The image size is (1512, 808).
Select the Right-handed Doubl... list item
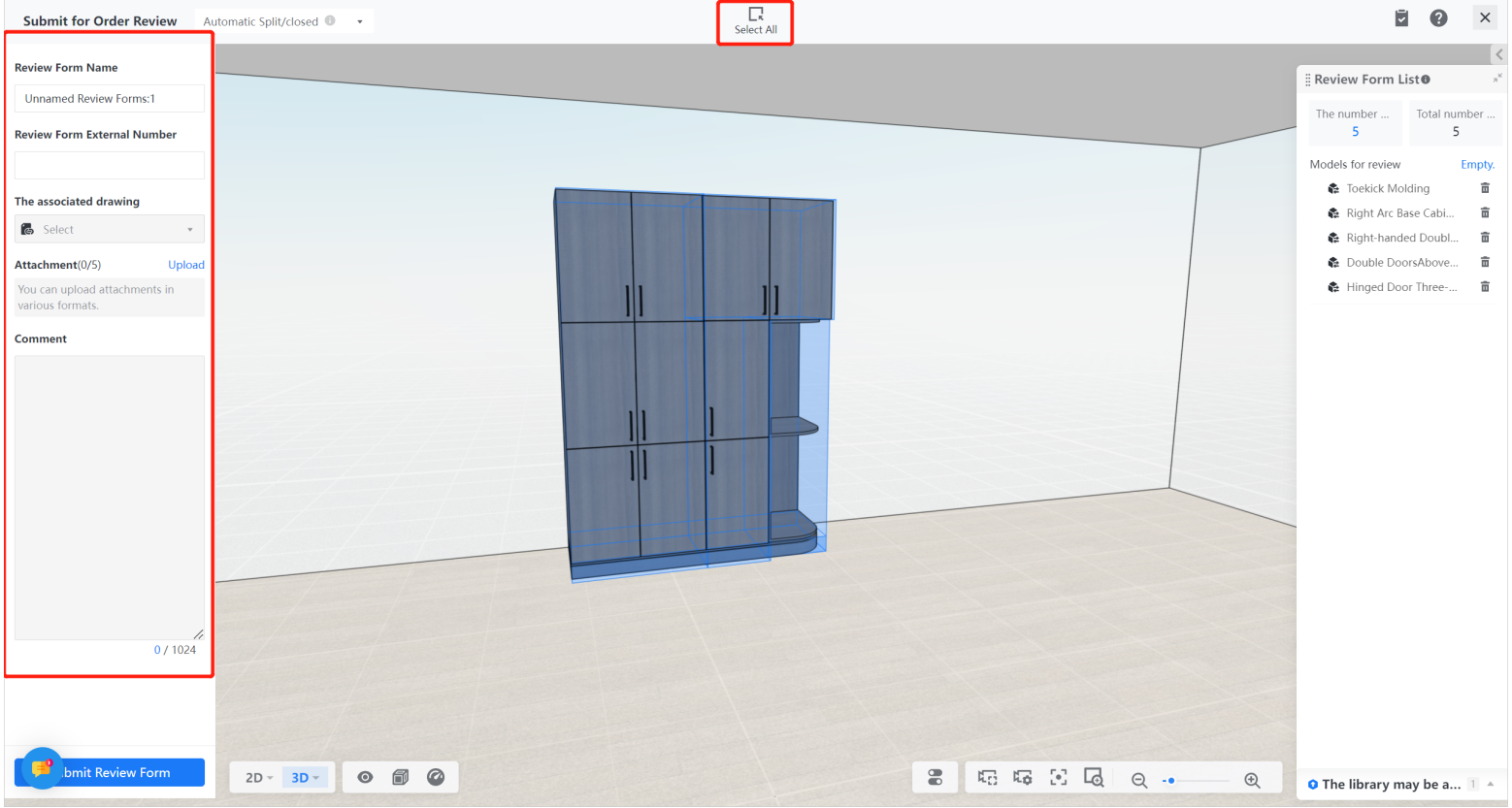tap(1402, 238)
